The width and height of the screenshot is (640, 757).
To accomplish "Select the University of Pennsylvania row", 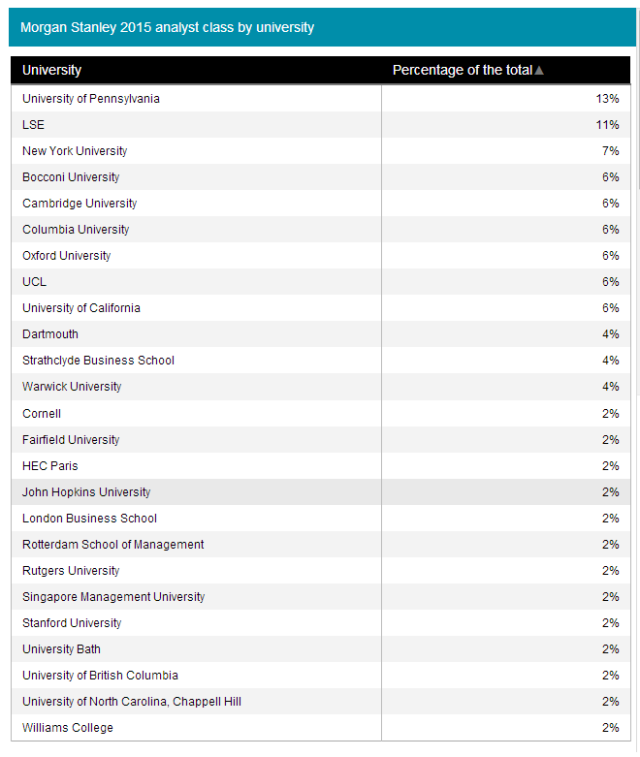I will tap(91, 99).
